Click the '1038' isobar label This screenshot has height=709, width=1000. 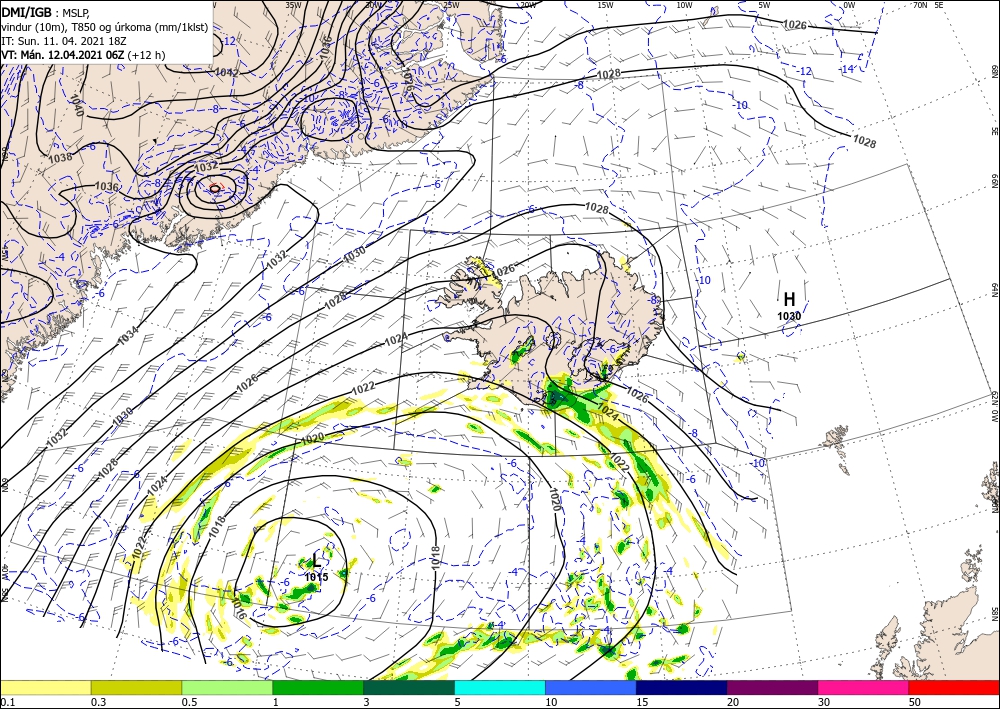[61, 157]
